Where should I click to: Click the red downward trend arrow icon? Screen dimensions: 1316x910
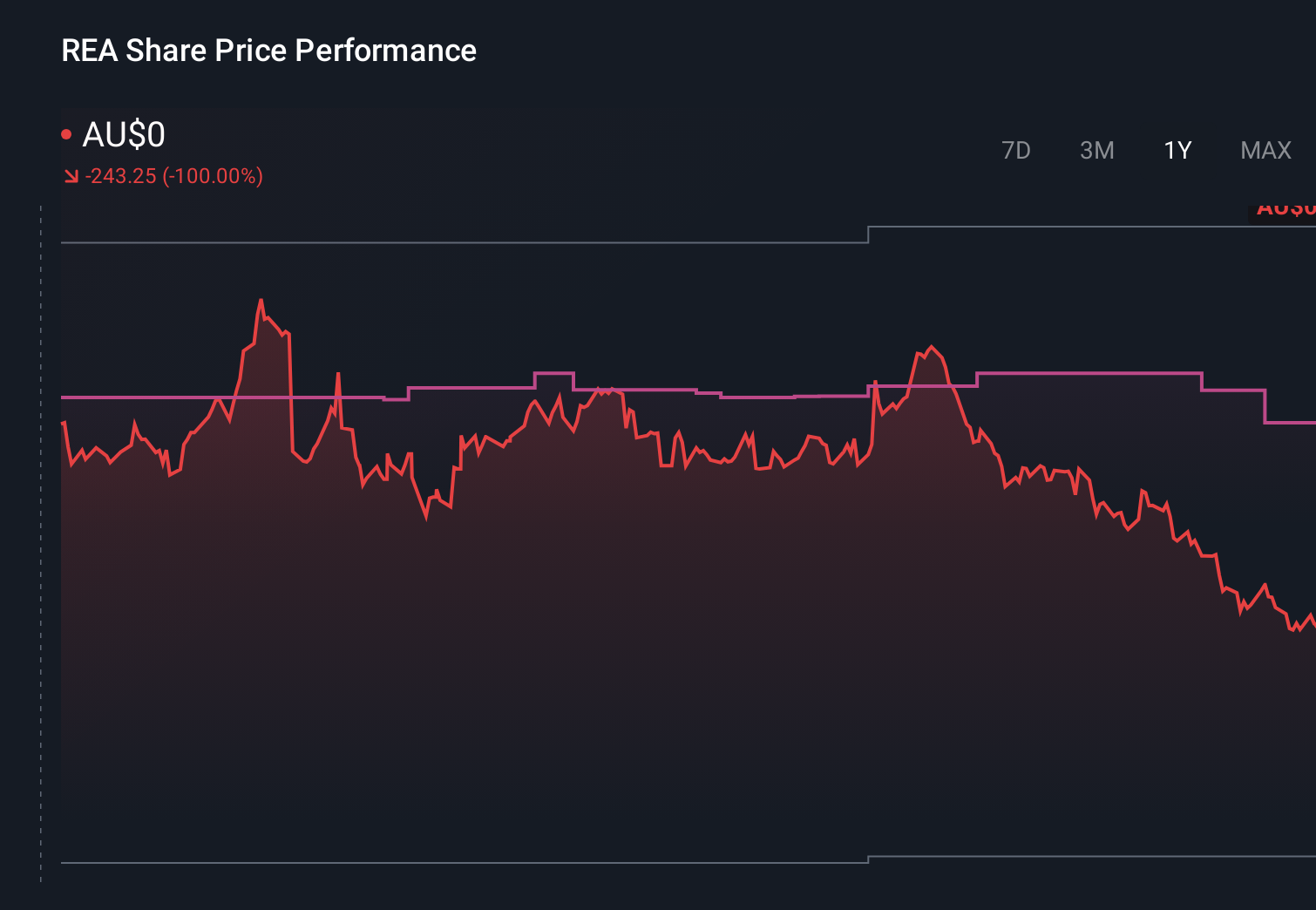pyautogui.click(x=71, y=176)
